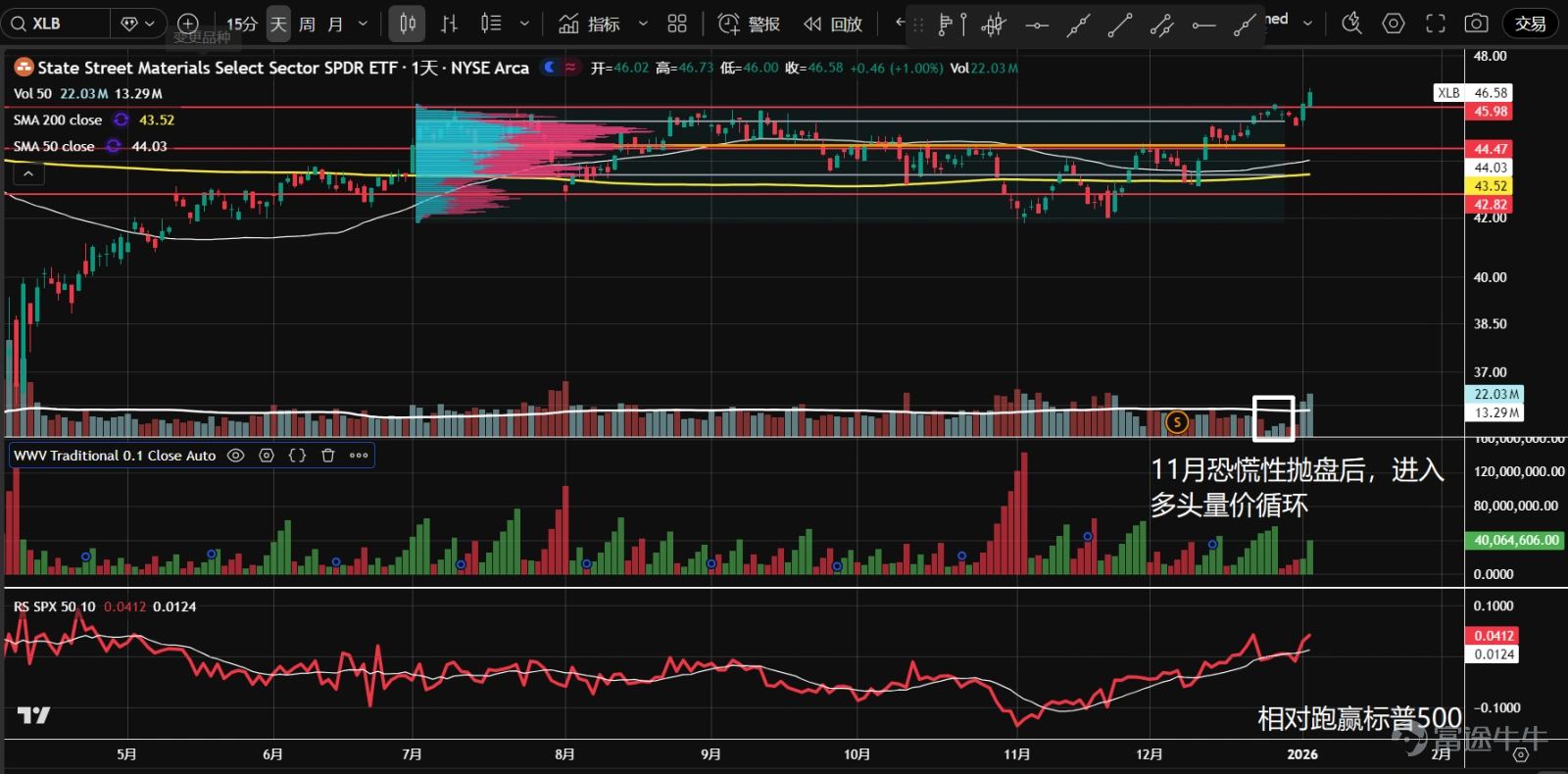The width and height of the screenshot is (1568, 774).
Task: Take a chart snapshot with camera icon
Action: [1477, 24]
